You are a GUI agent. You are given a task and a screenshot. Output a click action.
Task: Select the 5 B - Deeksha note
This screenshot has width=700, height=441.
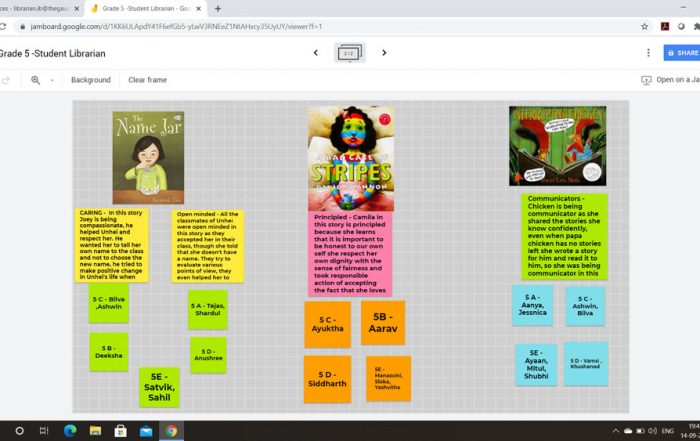(108, 352)
